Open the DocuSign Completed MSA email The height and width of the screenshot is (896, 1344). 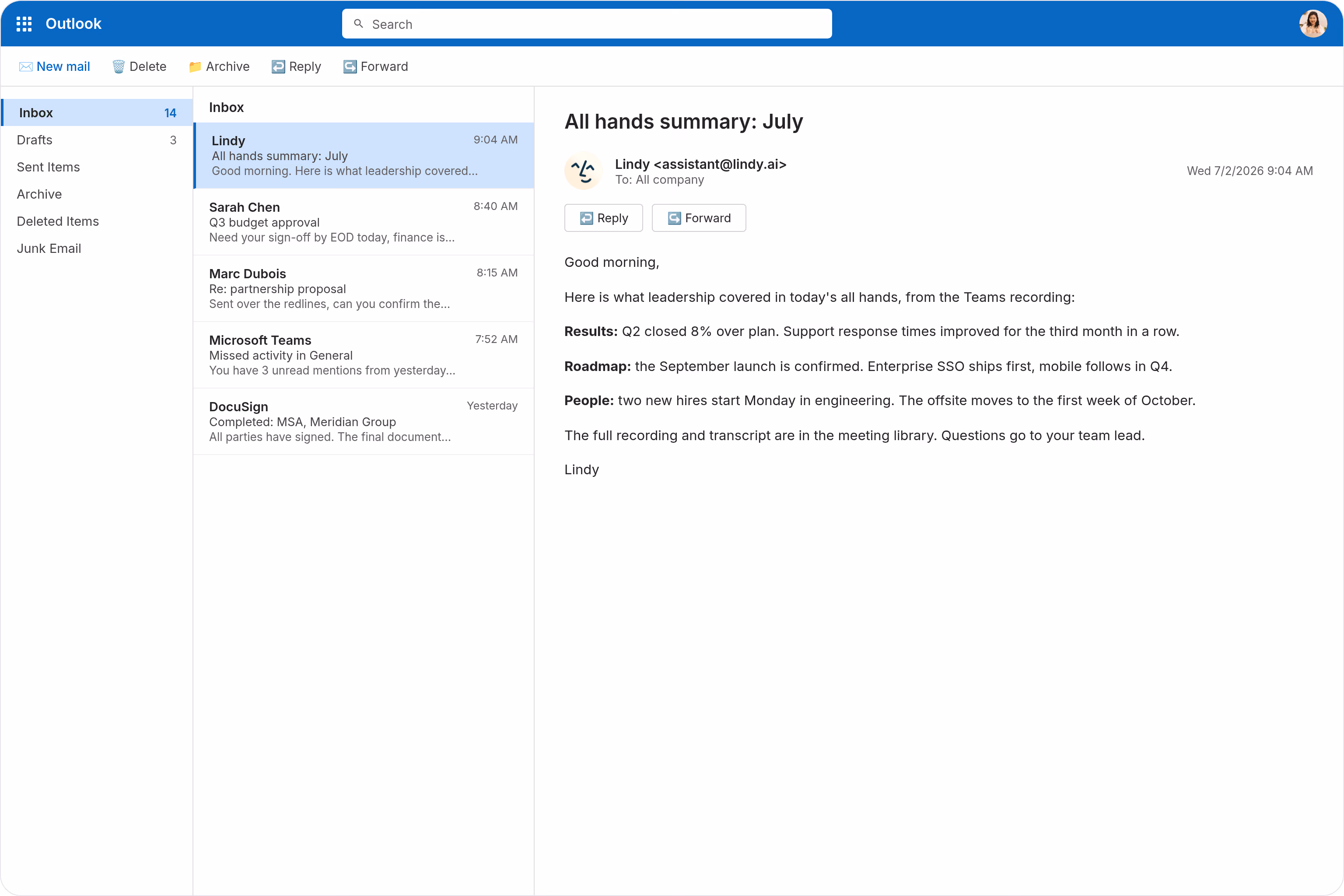(364, 422)
